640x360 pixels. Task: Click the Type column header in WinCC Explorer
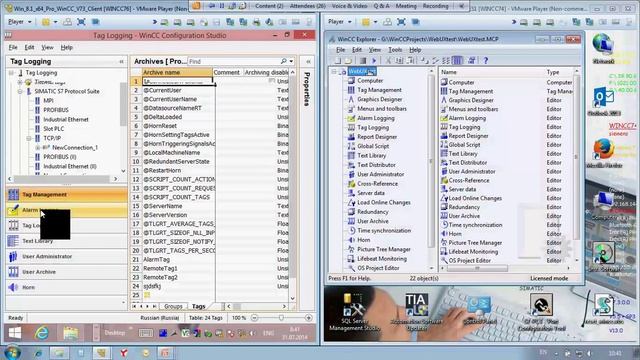559,72
